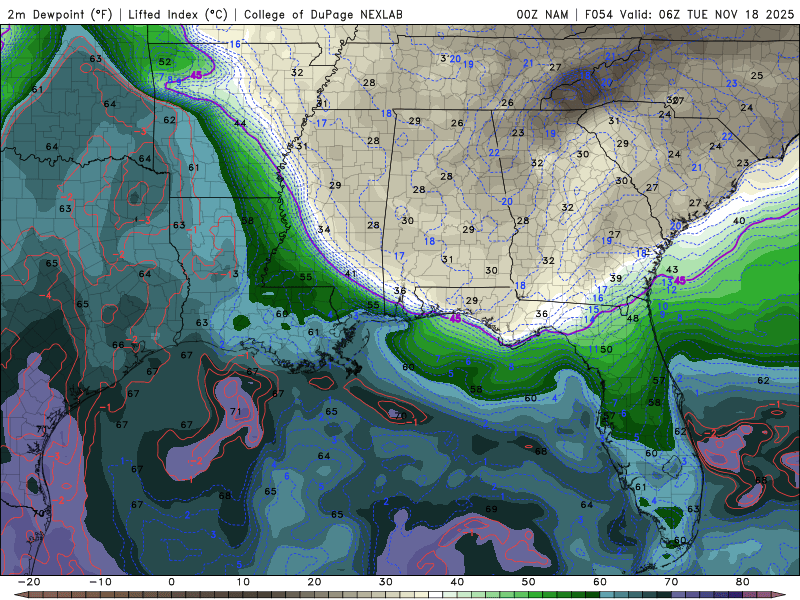Viewport: 800px width, 600px height.
Task: Click the '39' dewpoint value in southeast Georgia
Action: coord(616,278)
